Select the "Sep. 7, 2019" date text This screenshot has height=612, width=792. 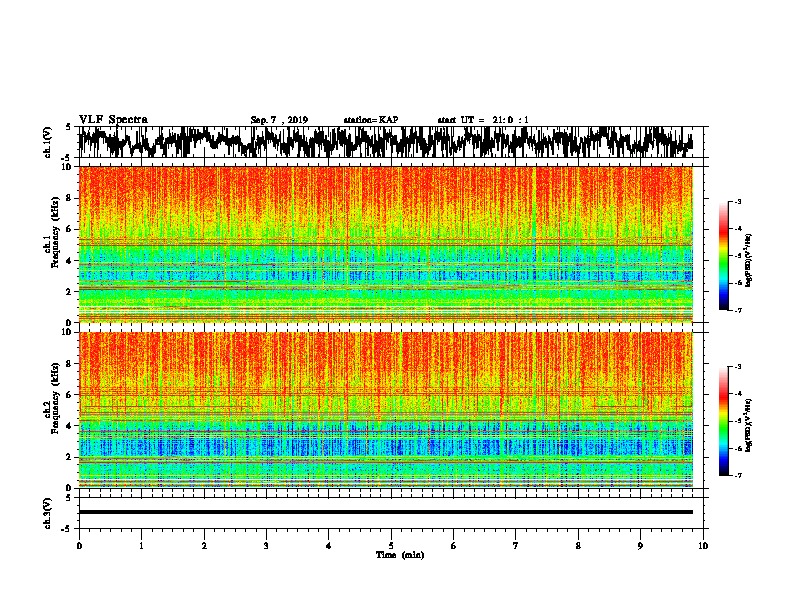[279, 120]
